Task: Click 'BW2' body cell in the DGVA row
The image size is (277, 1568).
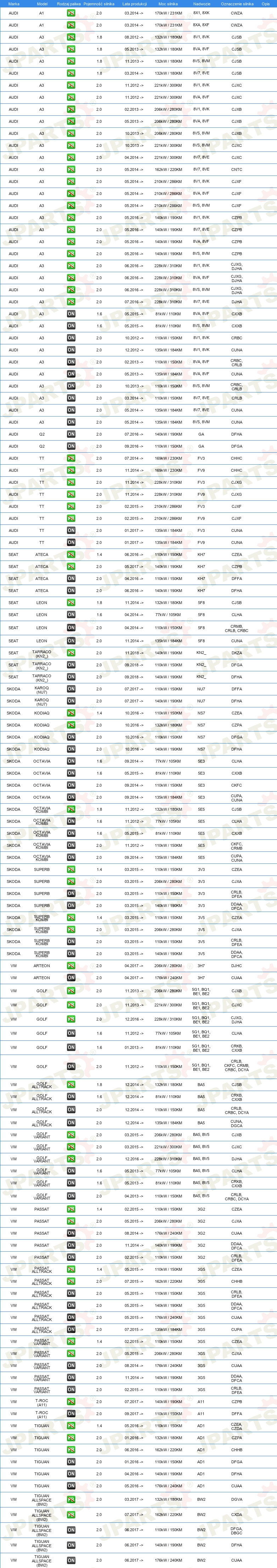Action: point(202,1500)
